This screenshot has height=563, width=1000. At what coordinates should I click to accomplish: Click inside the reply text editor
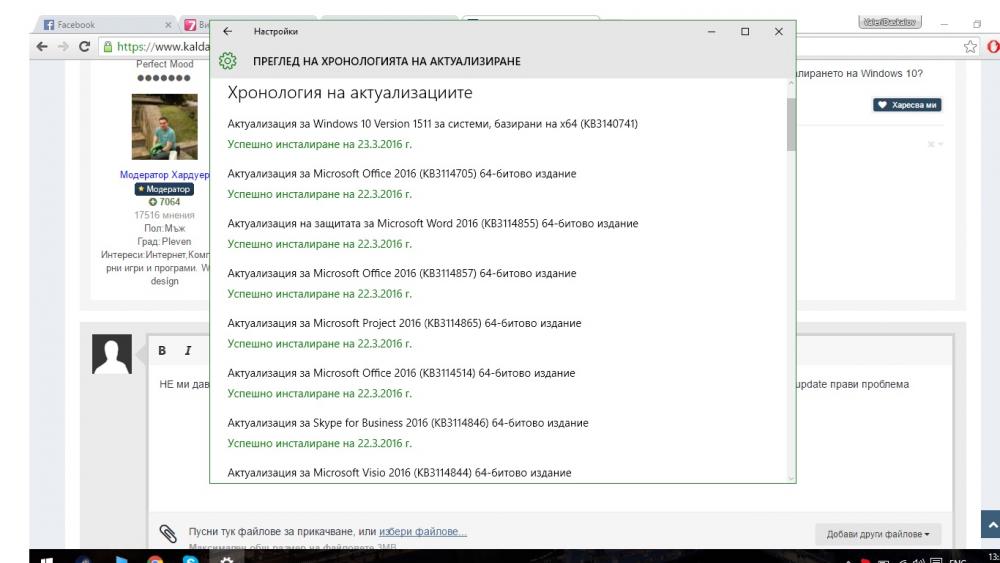(550, 440)
